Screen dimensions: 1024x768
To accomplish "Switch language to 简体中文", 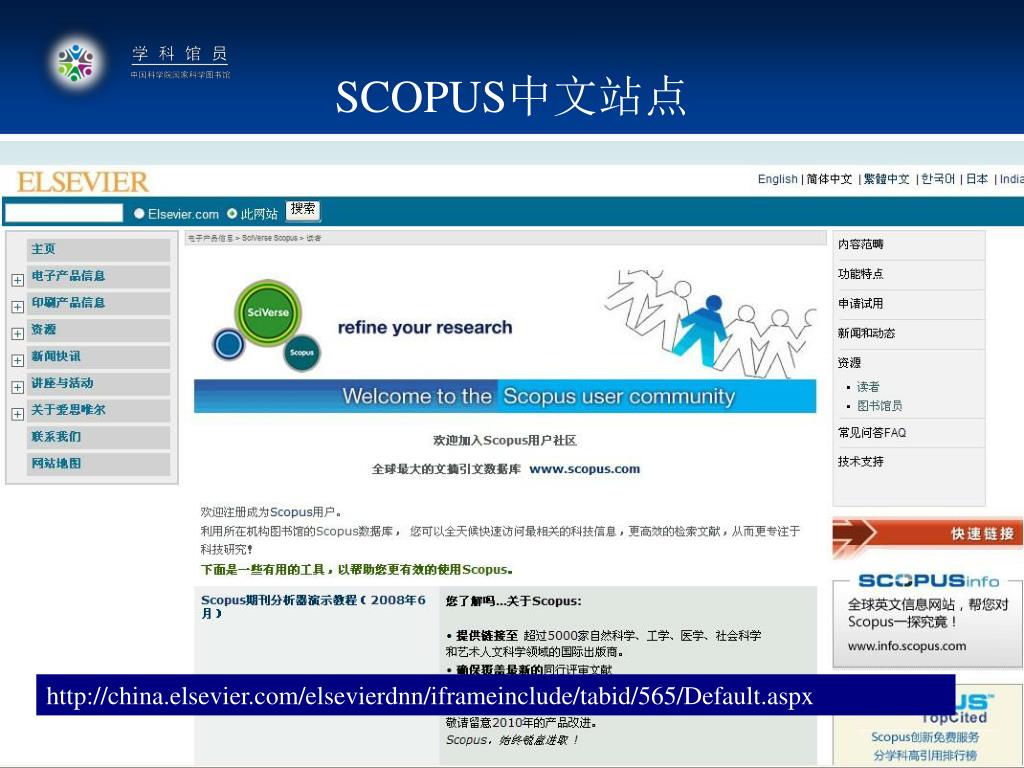I will click(829, 179).
